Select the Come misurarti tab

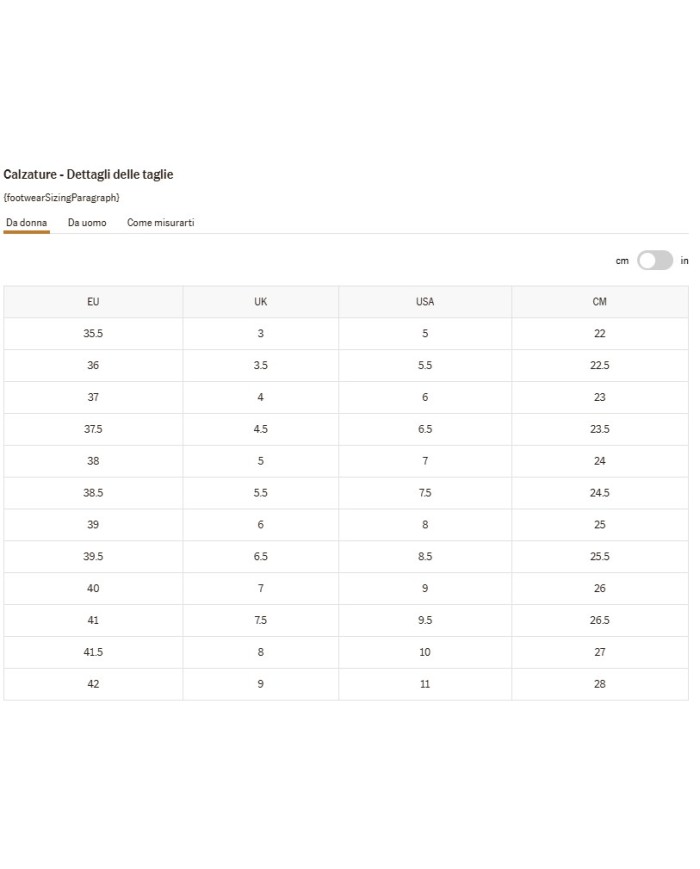(160, 222)
